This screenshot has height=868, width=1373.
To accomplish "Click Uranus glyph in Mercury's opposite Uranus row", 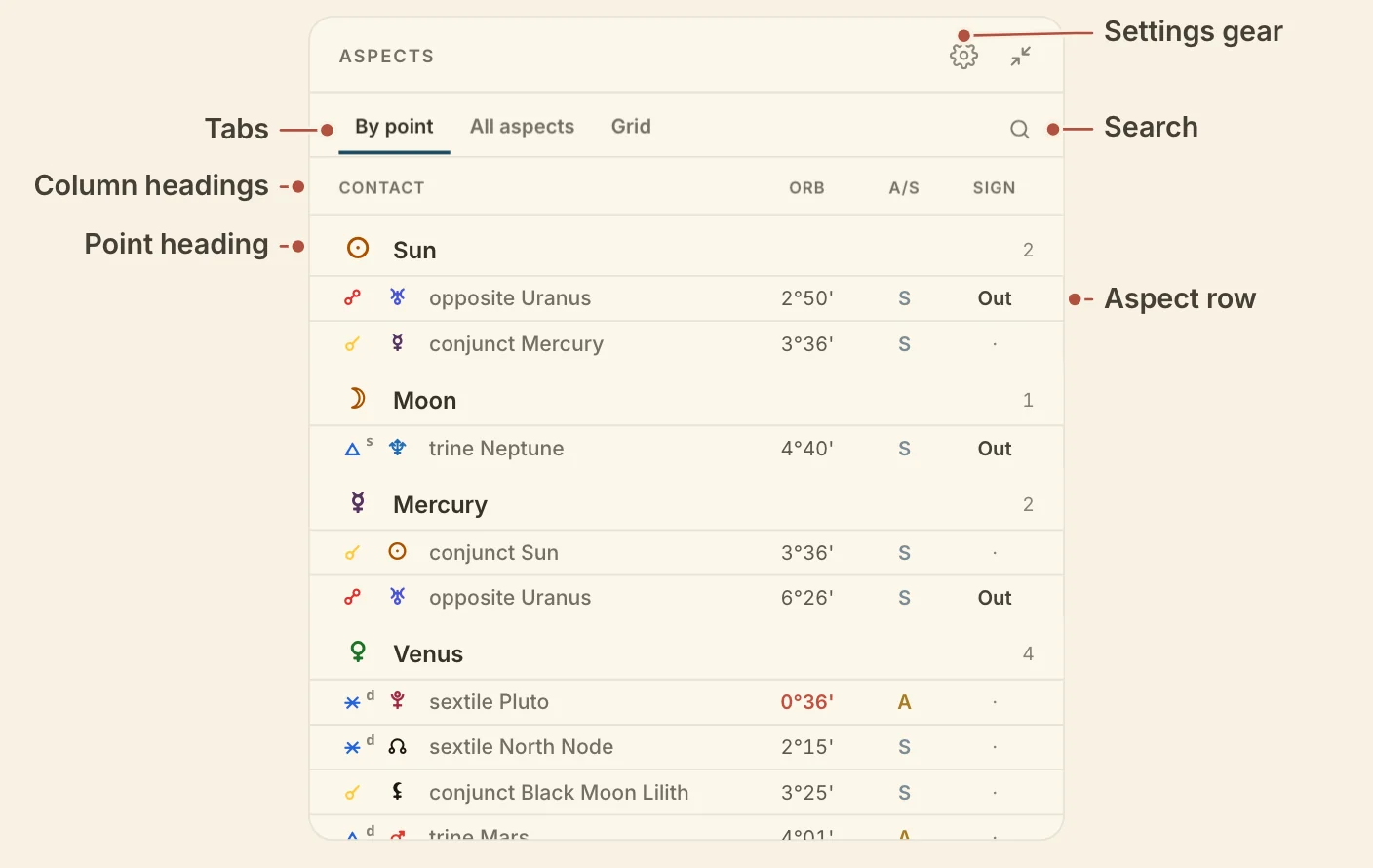I will 397,596.
